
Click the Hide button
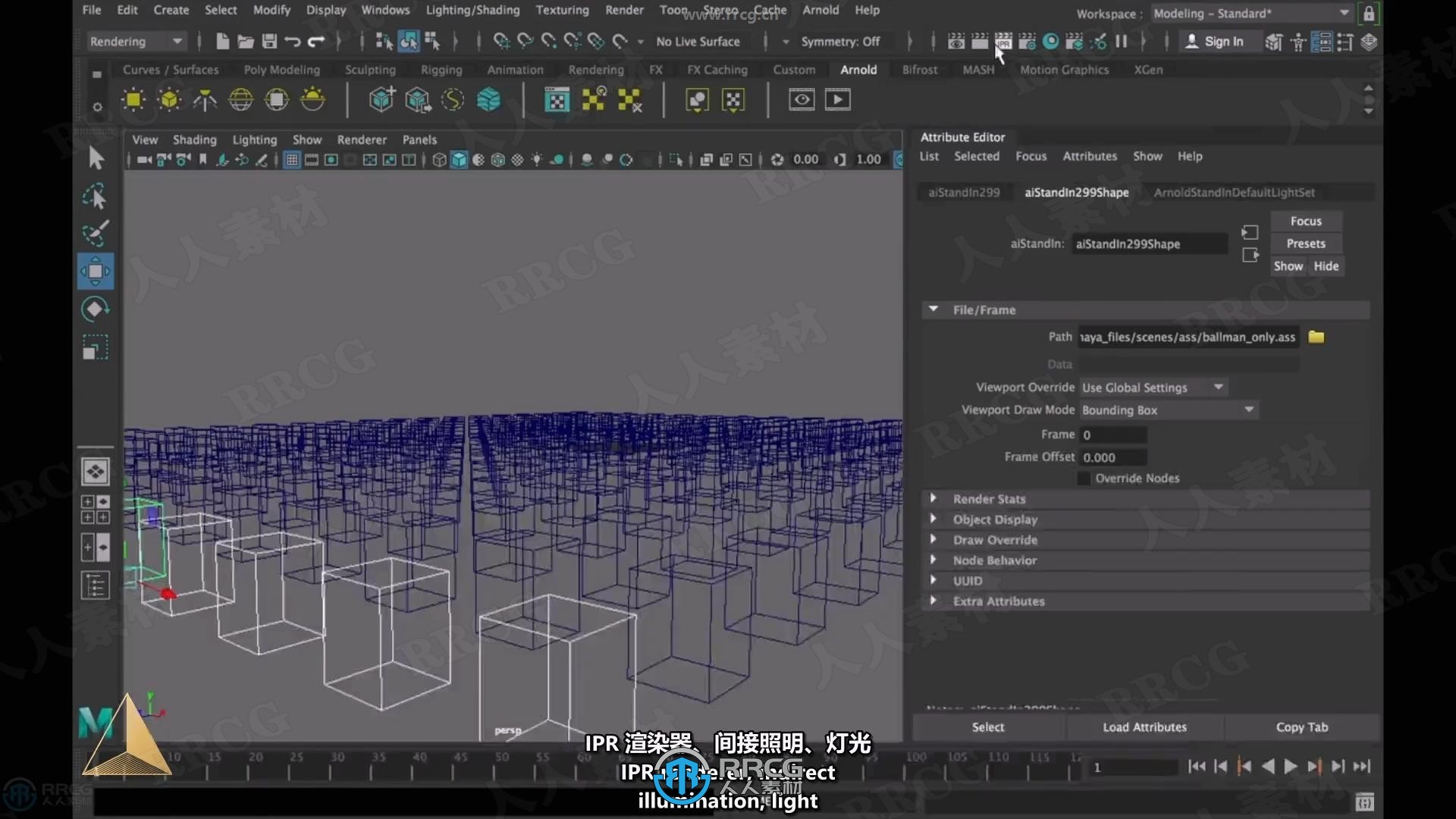(x=1326, y=266)
